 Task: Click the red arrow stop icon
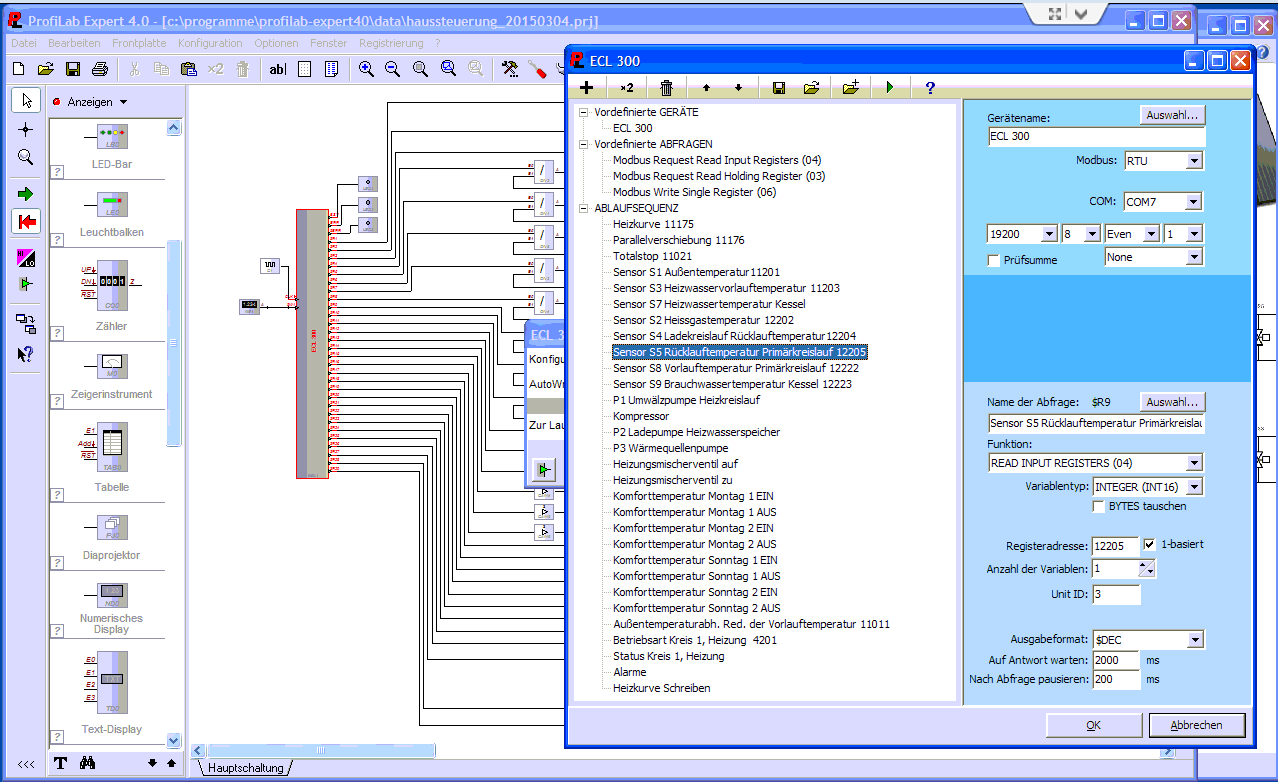coord(26,221)
